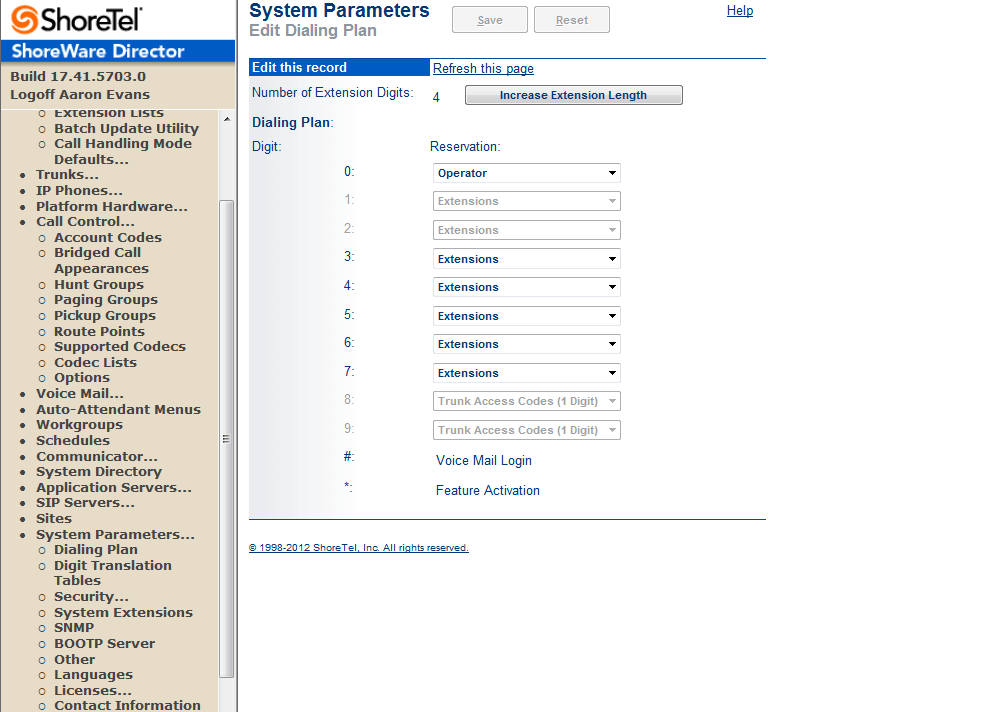
Task: Open Other system parameters
Action: click(75, 659)
